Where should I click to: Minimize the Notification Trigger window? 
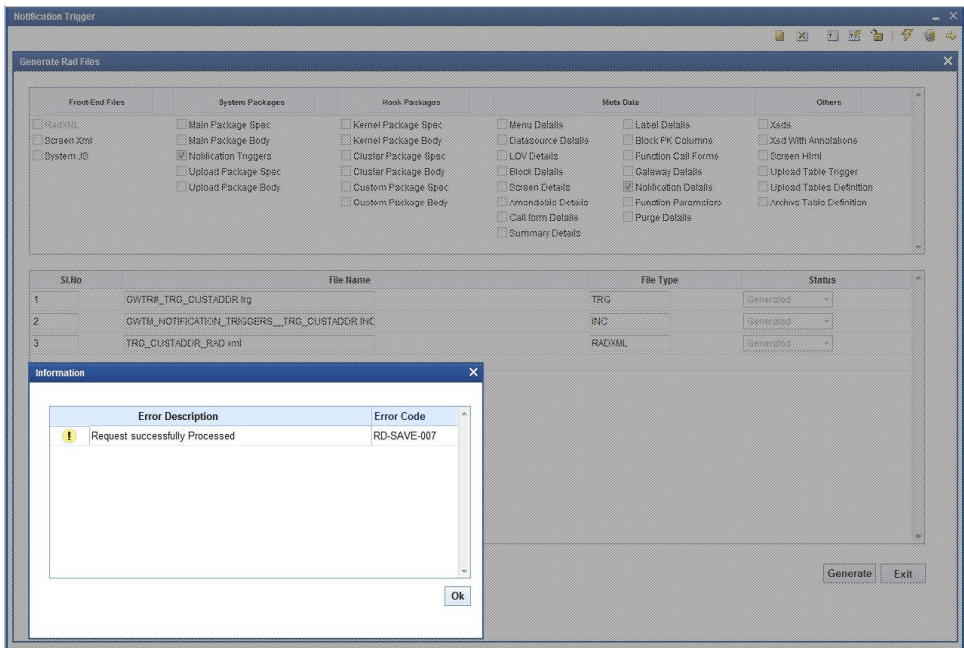coord(936,18)
